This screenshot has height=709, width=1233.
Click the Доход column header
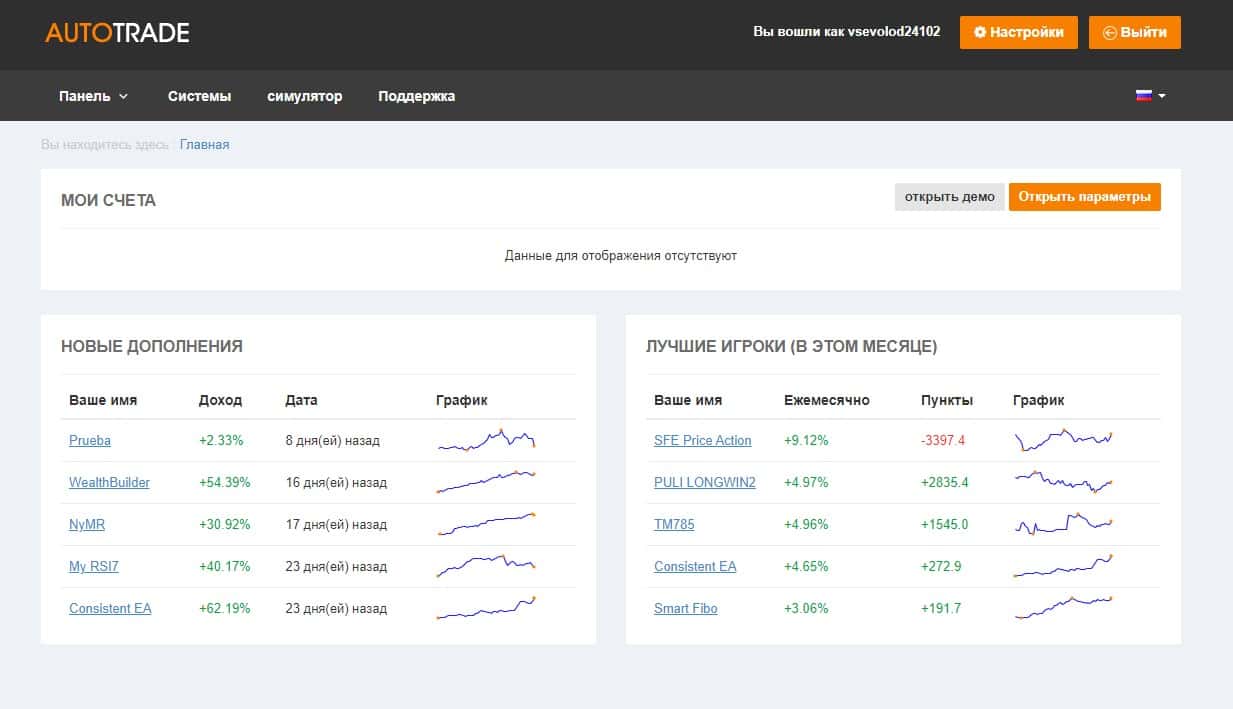(x=221, y=400)
